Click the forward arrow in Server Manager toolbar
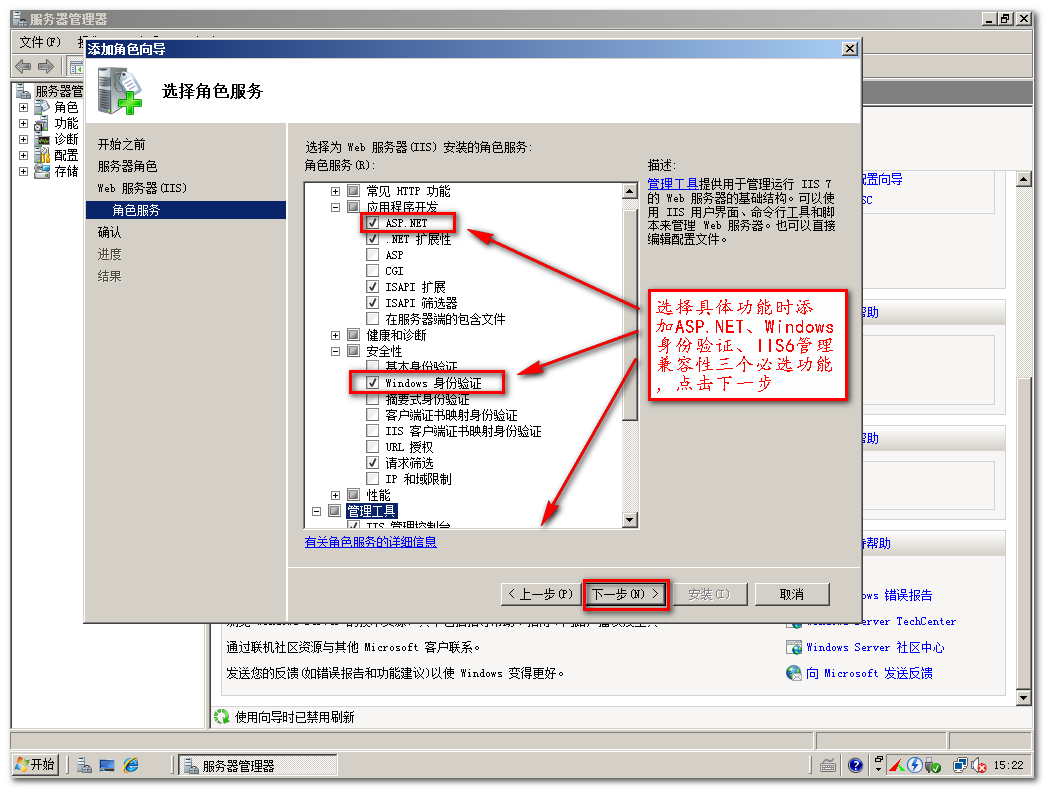 click(x=46, y=66)
